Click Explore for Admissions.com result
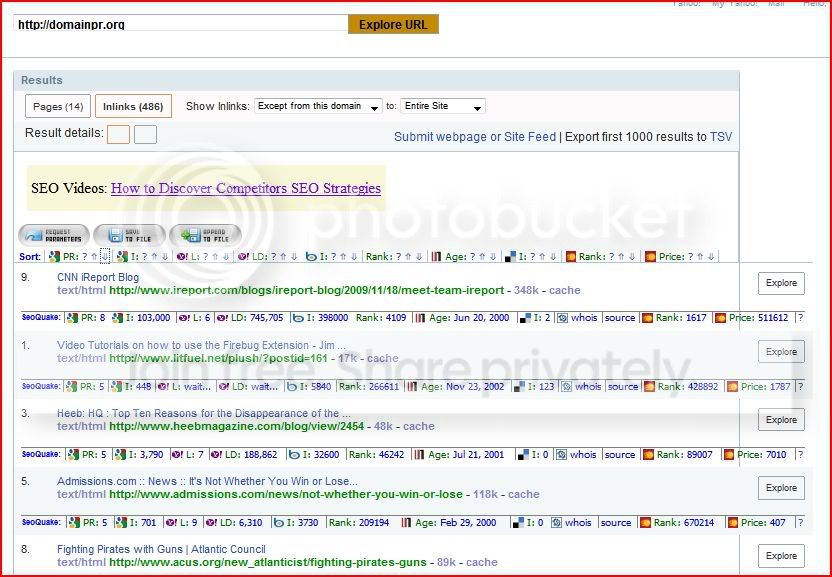The width and height of the screenshot is (832, 577). pyautogui.click(x=781, y=488)
